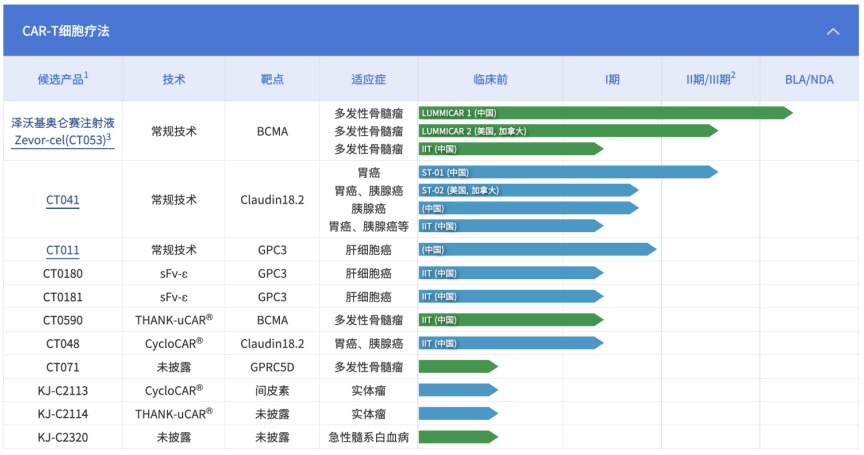Open the 泽沃基奥仑赛注射液 Zevor-cel(CT053) link

click(x=62, y=131)
